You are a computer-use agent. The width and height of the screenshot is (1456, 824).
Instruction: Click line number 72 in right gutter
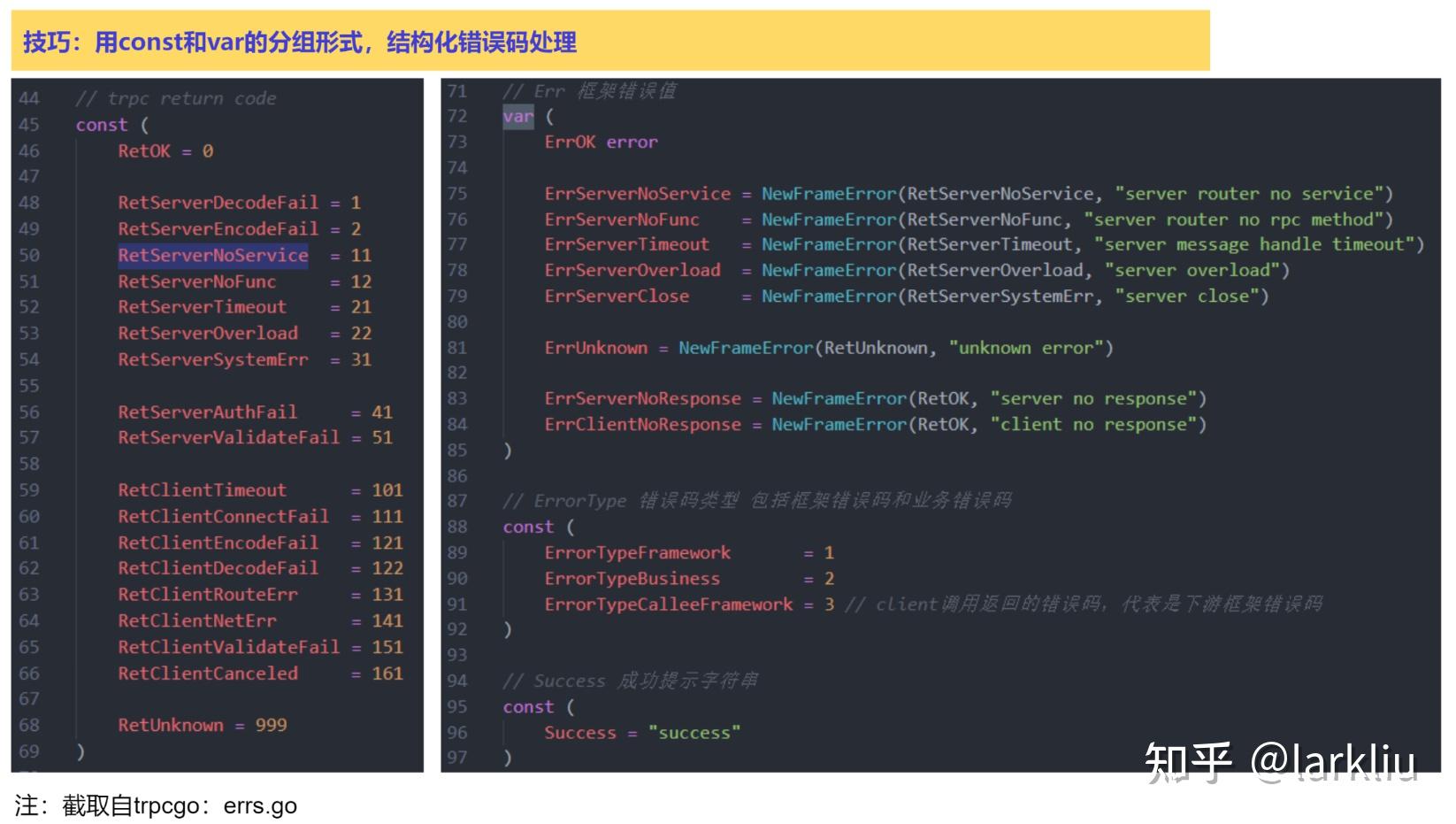point(457,116)
